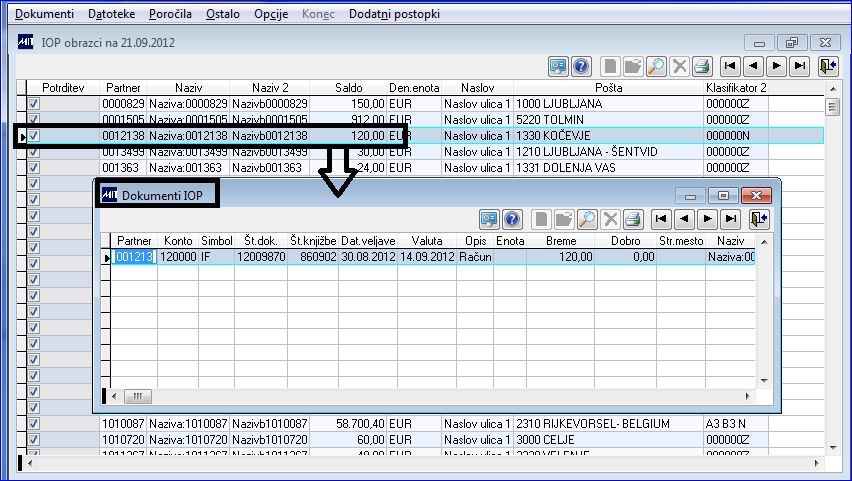Click the printer icon in Dokumenti IOP toolbar
This screenshot has width=852, height=481.
click(x=633, y=219)
